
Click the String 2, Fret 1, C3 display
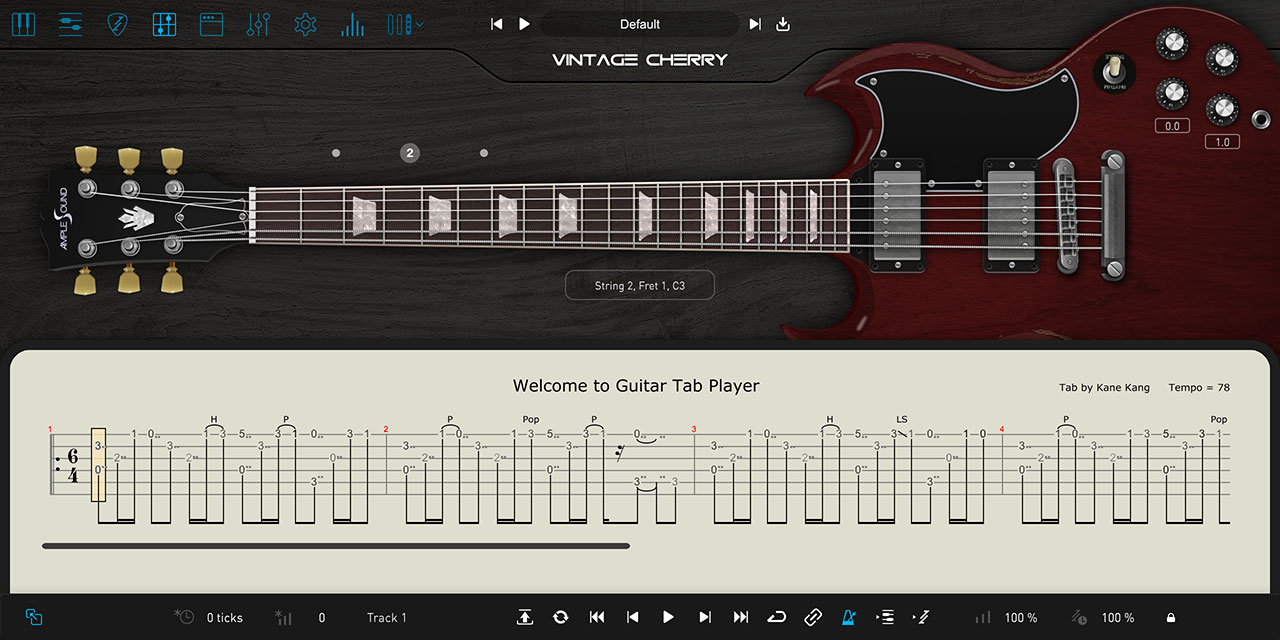(x=640, y=286)
